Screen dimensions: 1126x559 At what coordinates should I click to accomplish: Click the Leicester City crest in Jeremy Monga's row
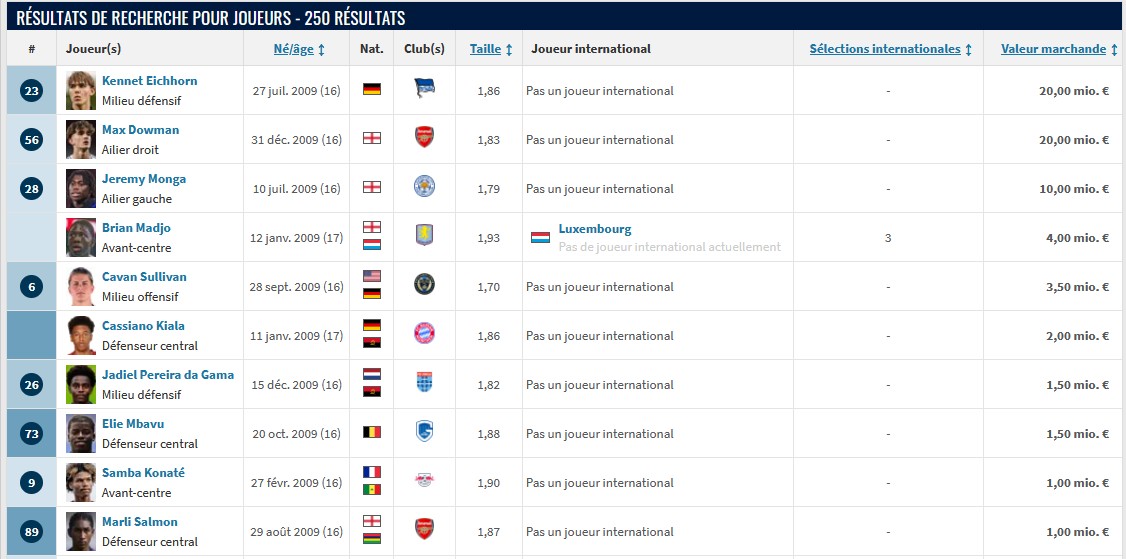click(424, 188)
